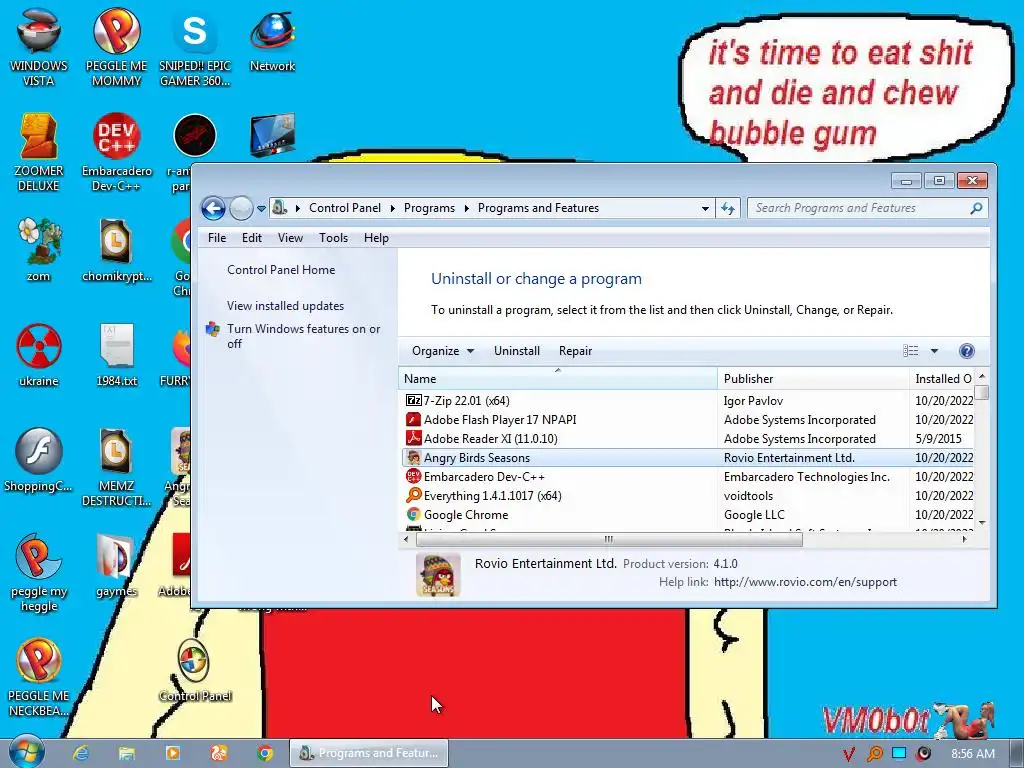Open the chomikrypt desktop icon
The width and height of the screenshot is (1024, 768).
[116, 249]
